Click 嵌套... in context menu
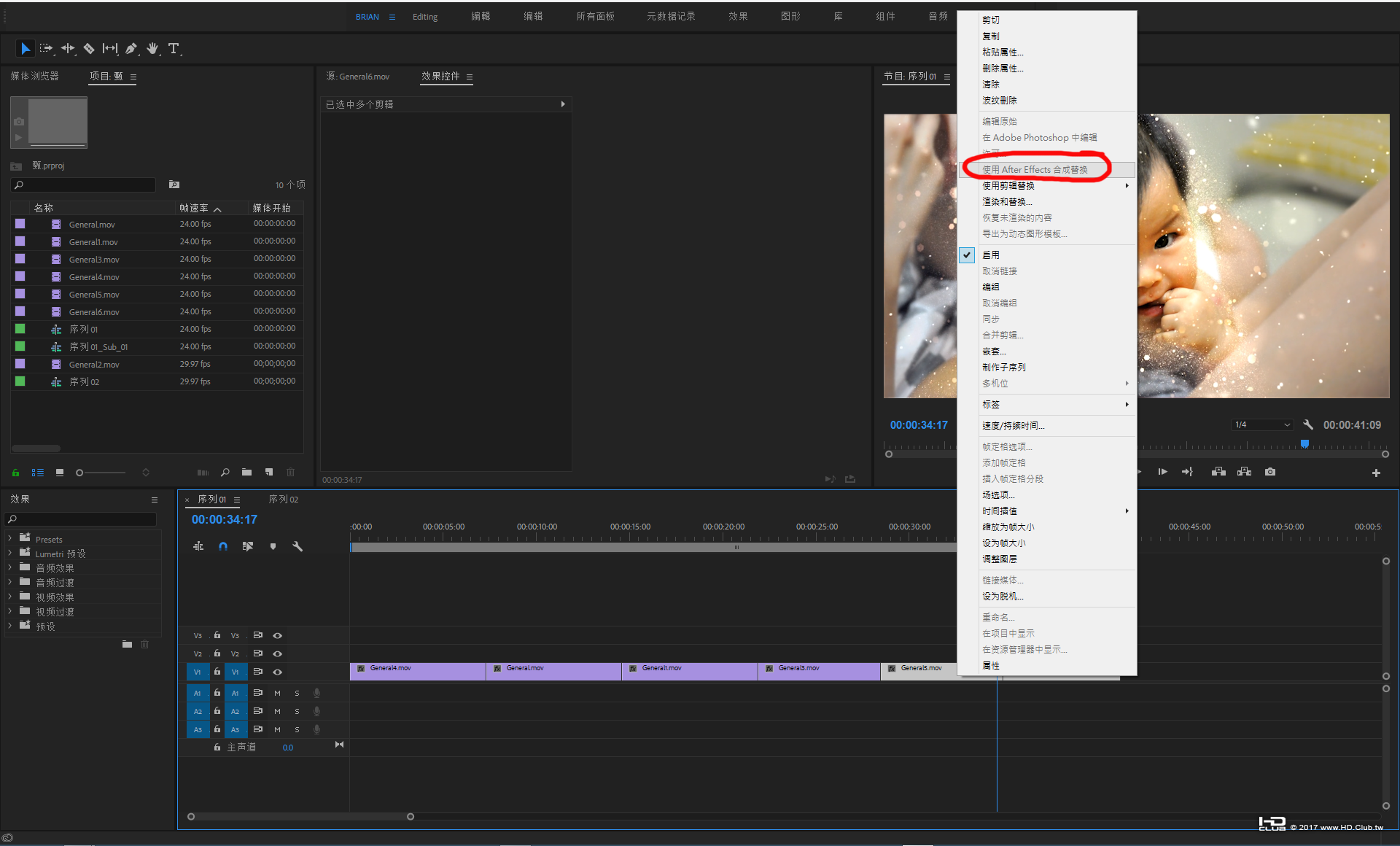This screenshot has height=846, width=1400. click(x=994, y=351)
